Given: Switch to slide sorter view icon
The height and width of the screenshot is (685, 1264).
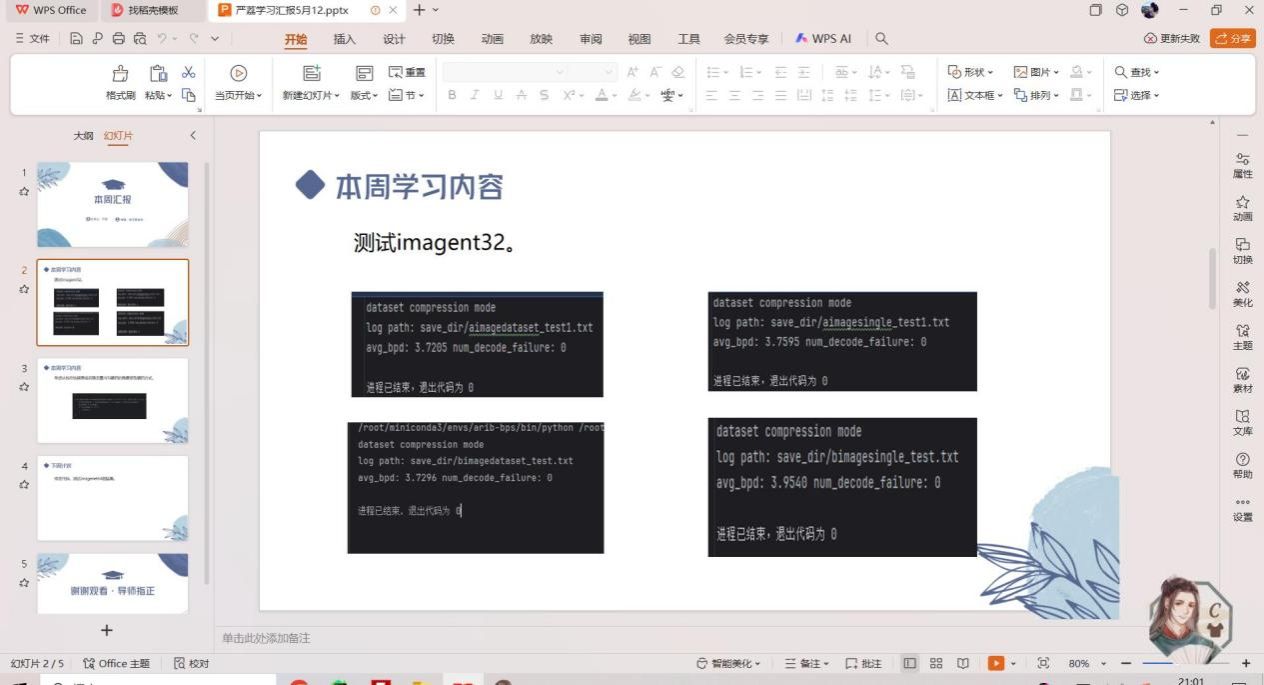Looking at the screenshot, I should point(936,663).
